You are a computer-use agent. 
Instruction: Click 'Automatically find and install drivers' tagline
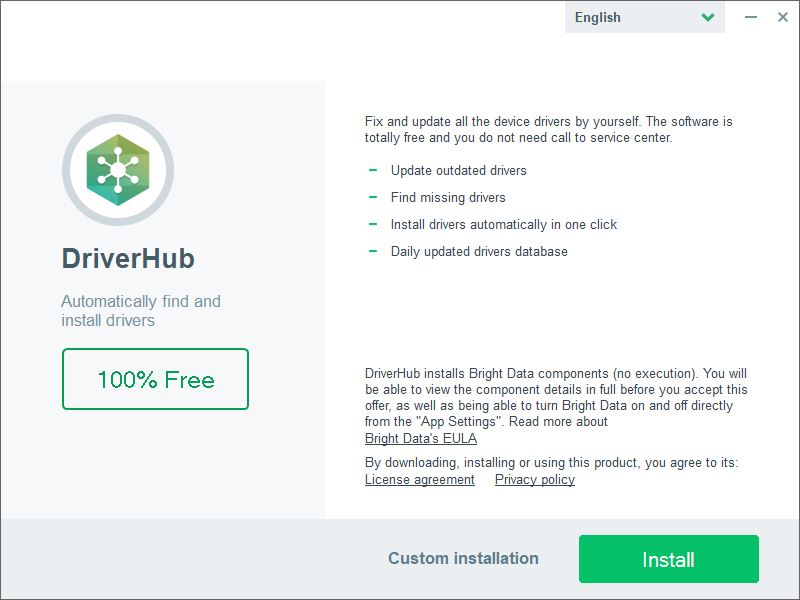[141, 311]
